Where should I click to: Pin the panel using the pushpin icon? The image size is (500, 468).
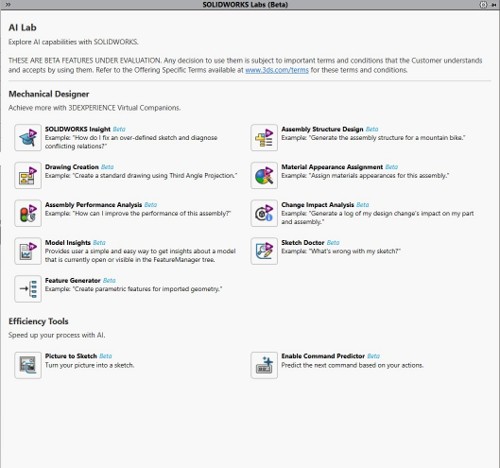pyautogui.click(x=494, y=5)
